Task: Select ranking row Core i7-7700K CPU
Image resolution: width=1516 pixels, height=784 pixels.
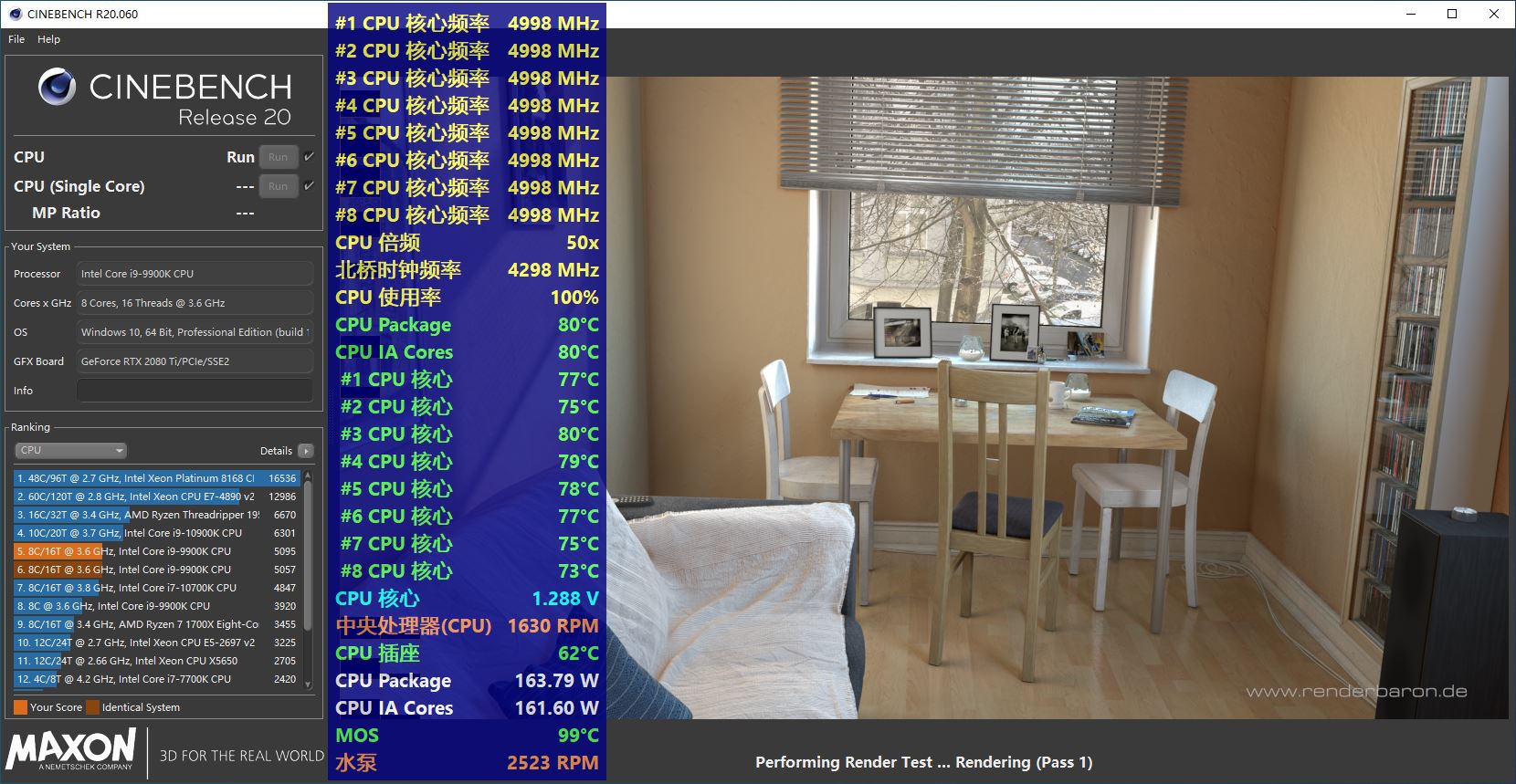Action: (x=156, y=679)
